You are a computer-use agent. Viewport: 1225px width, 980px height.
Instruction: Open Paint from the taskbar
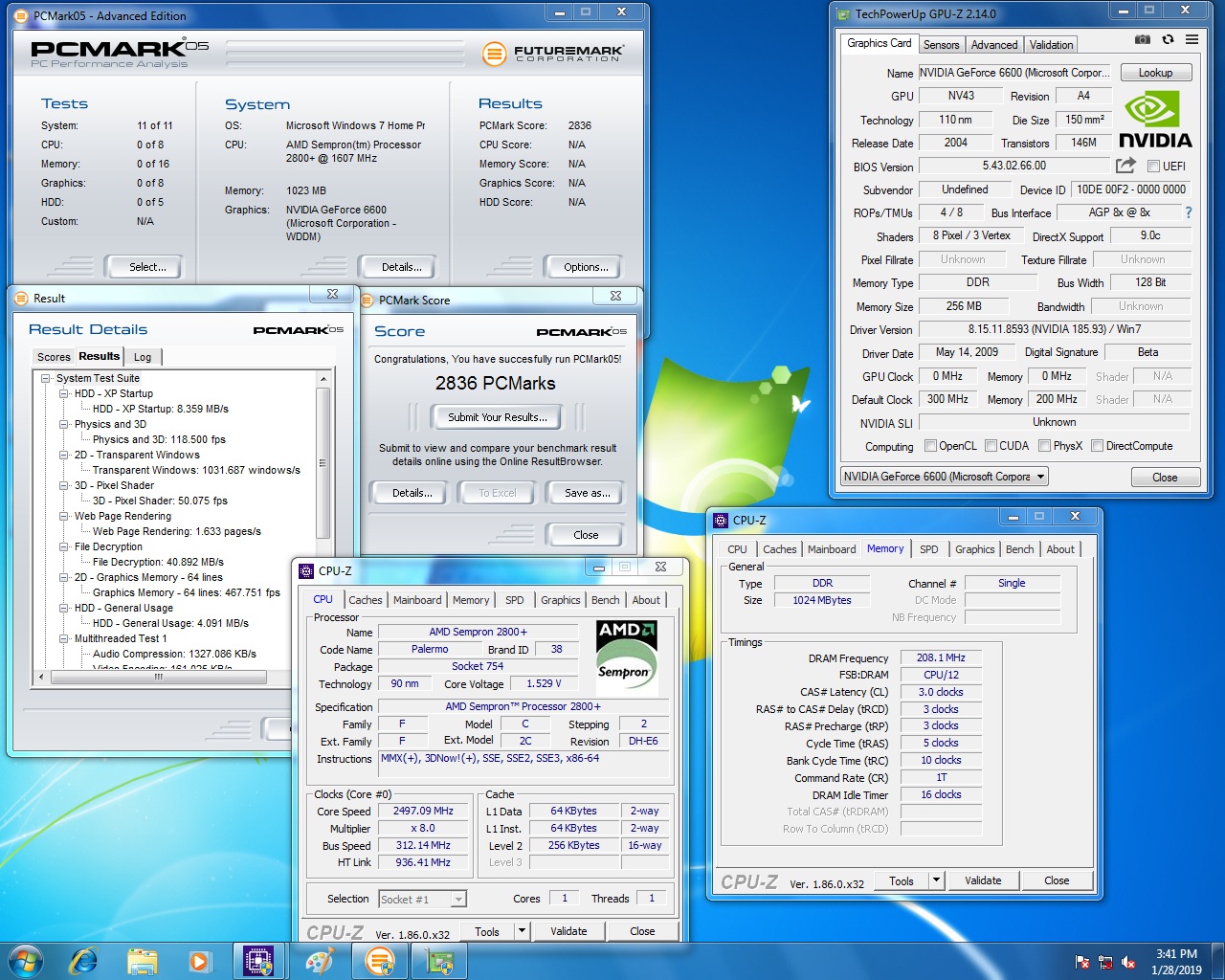320,961
